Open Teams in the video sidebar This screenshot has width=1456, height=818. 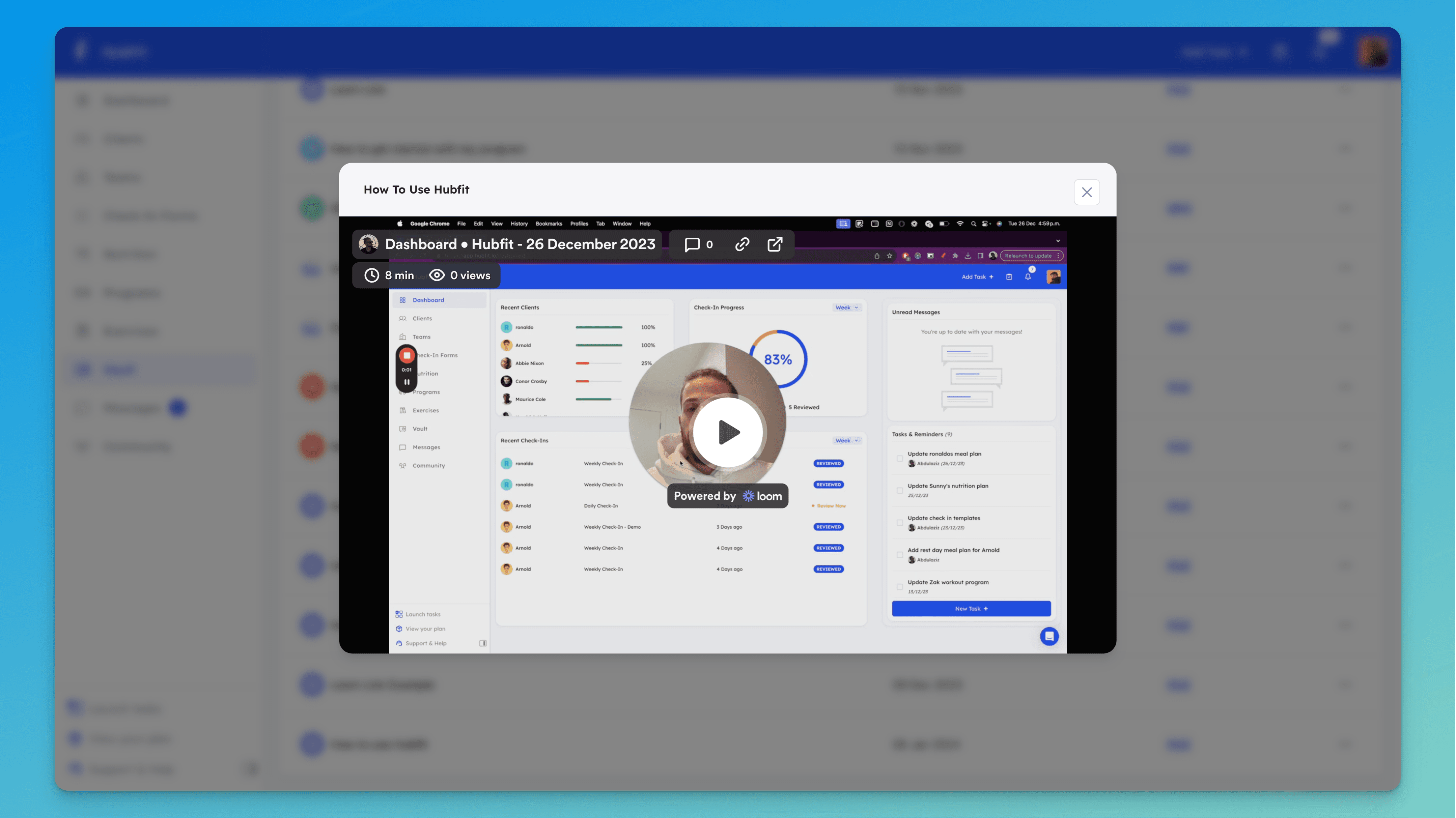[x=421, y=337]
